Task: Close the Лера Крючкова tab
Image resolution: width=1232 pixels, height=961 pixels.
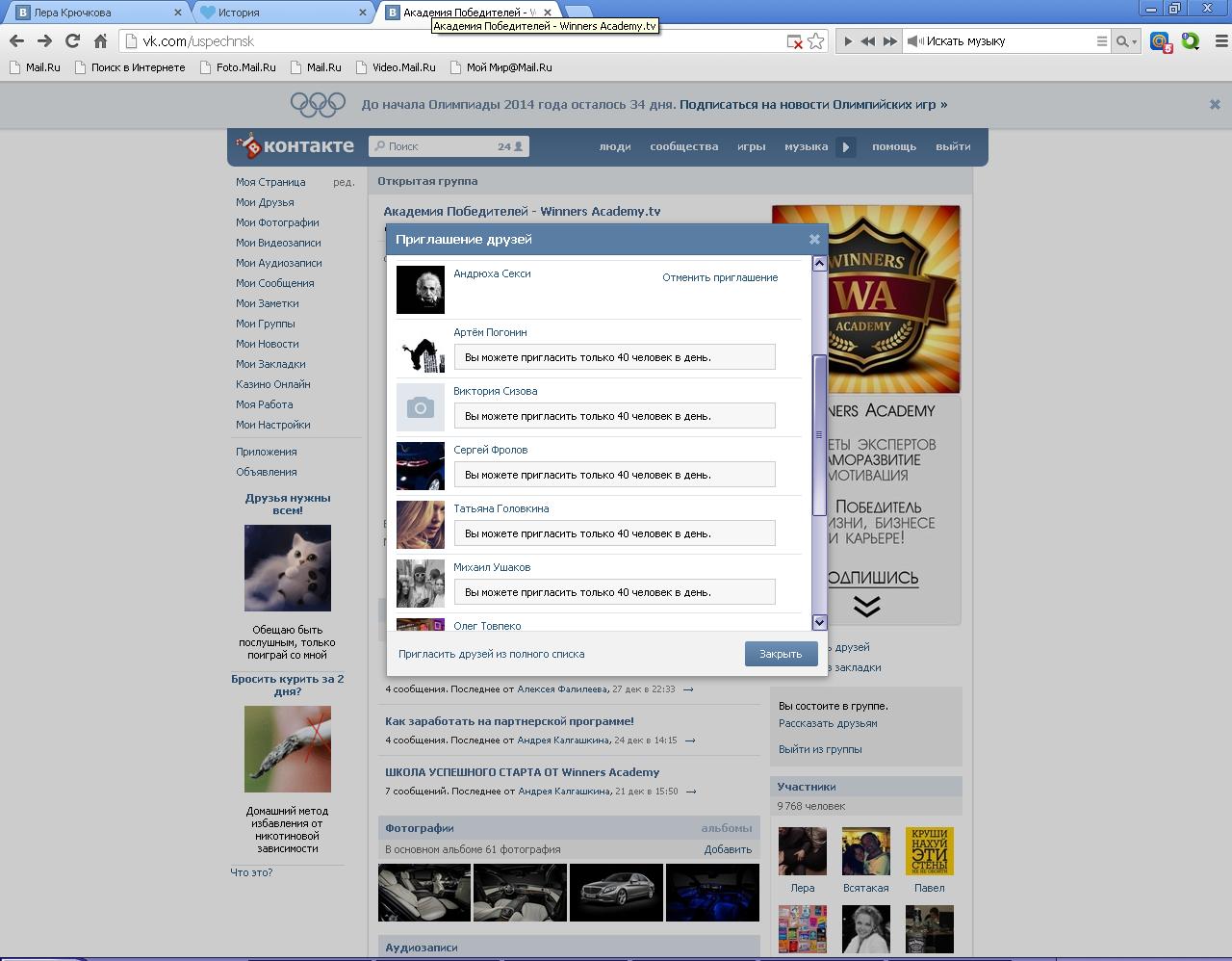Action: coord(177,13)
